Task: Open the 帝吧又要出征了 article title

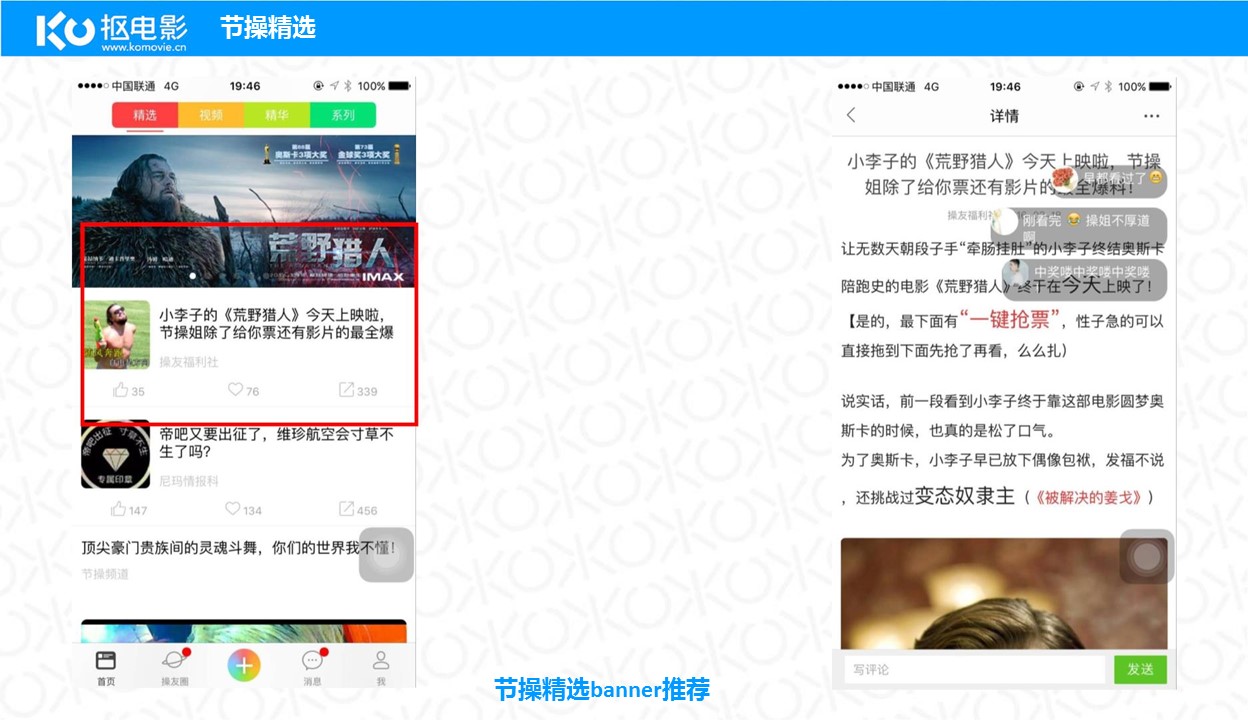Action: click(277, 444)
